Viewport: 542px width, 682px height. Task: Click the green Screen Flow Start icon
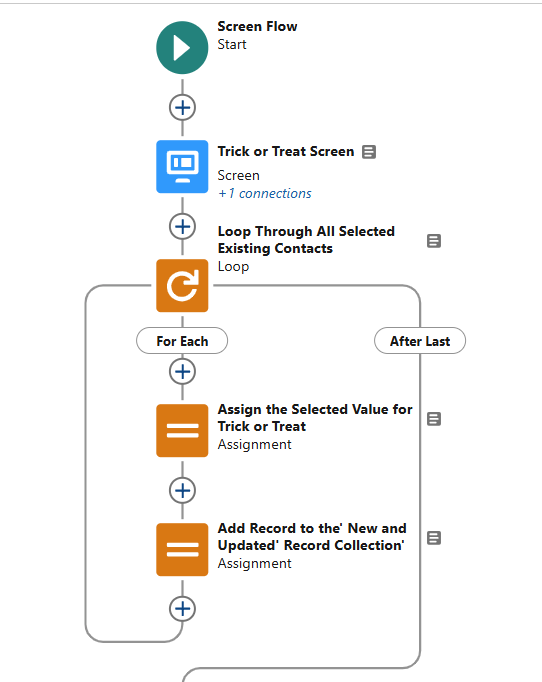[x=182, y=47]
